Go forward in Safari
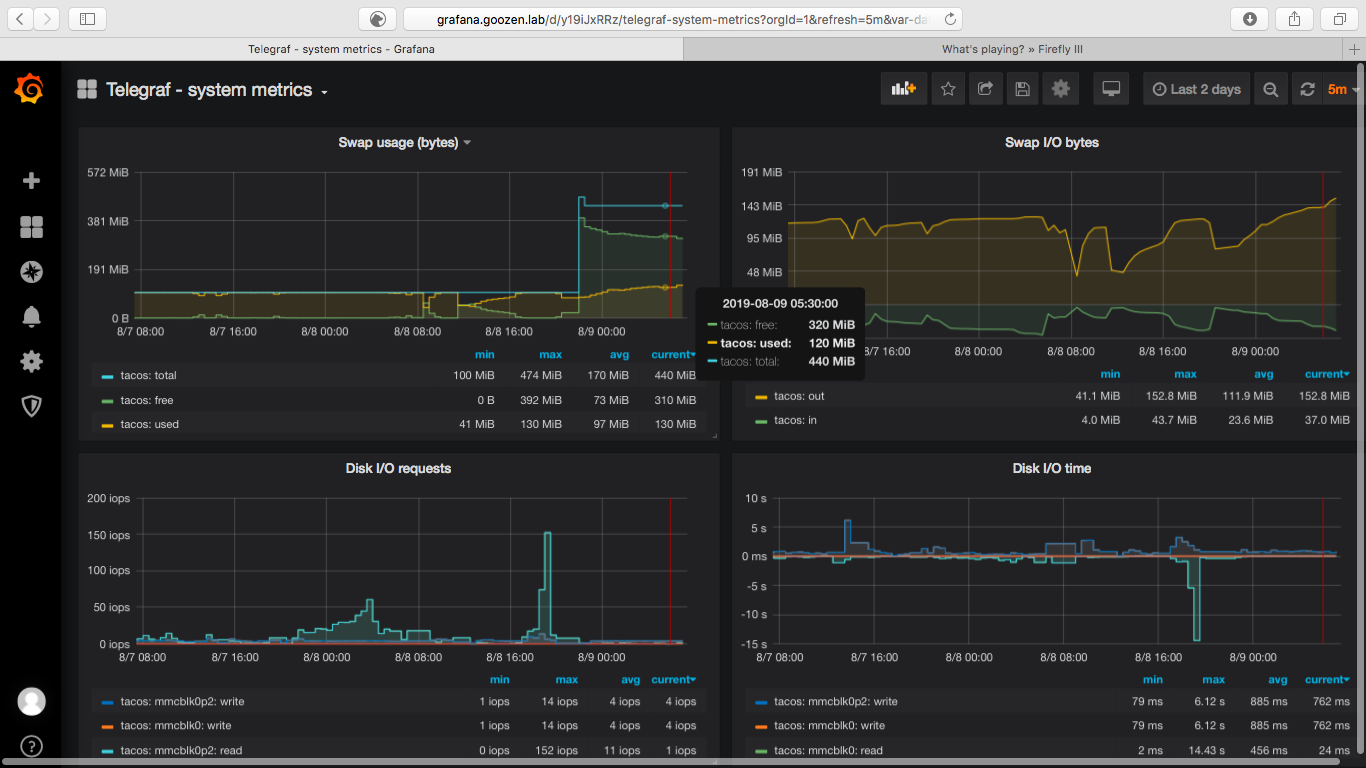1366x768 pixels. click(x=47, y=18)
